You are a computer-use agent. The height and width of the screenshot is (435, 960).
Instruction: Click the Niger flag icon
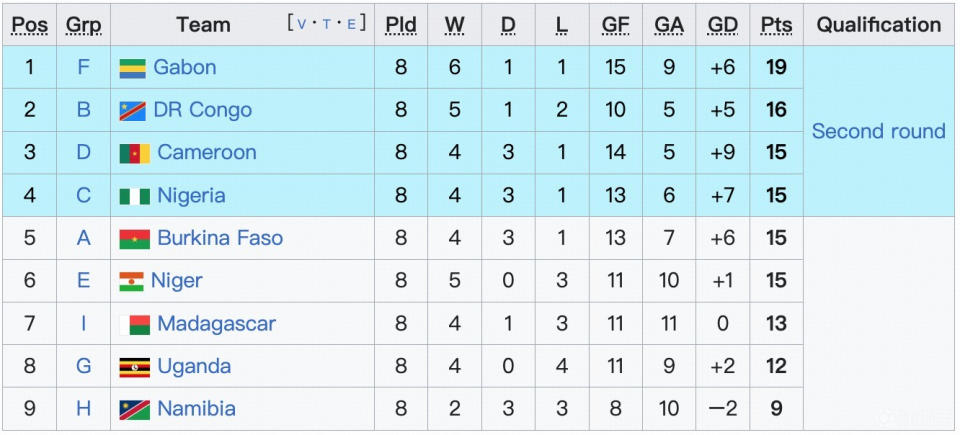pos(131,282)
